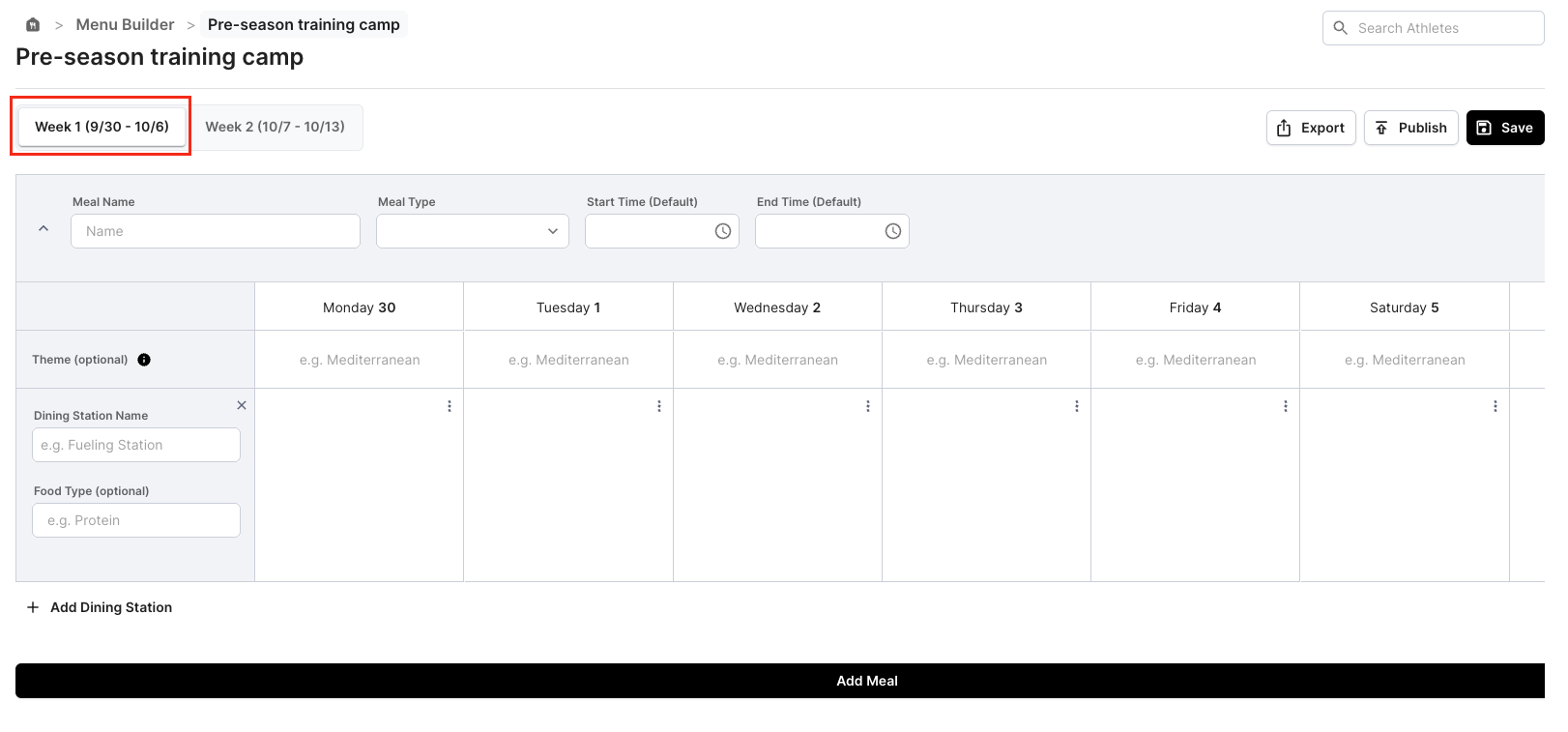1568x732 pixels.
Task: Save the training camp menu
Action: (x=1505, y=128)
